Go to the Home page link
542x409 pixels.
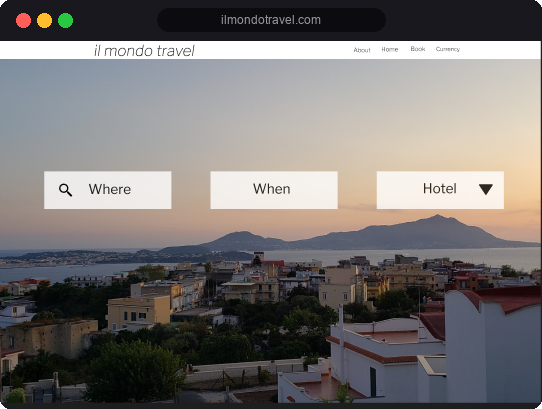(390, 49)
